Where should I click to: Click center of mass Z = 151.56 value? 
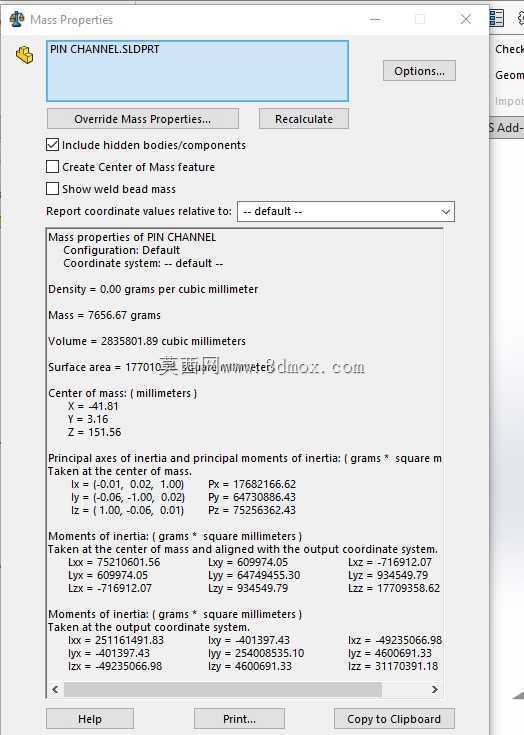pos(94,432)
